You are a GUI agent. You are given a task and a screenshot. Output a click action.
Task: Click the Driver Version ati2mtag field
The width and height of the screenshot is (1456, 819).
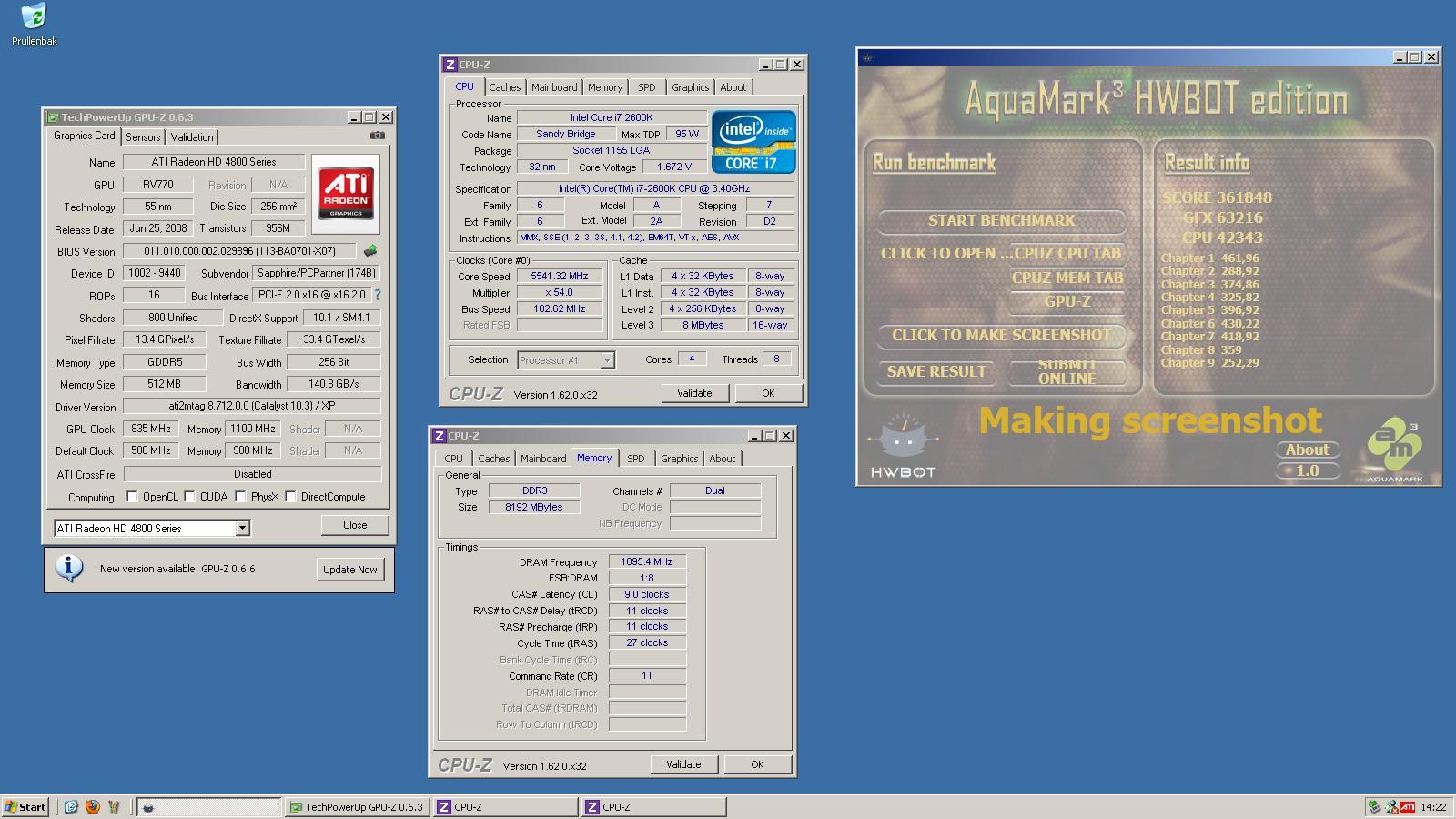tap(252, 406)
